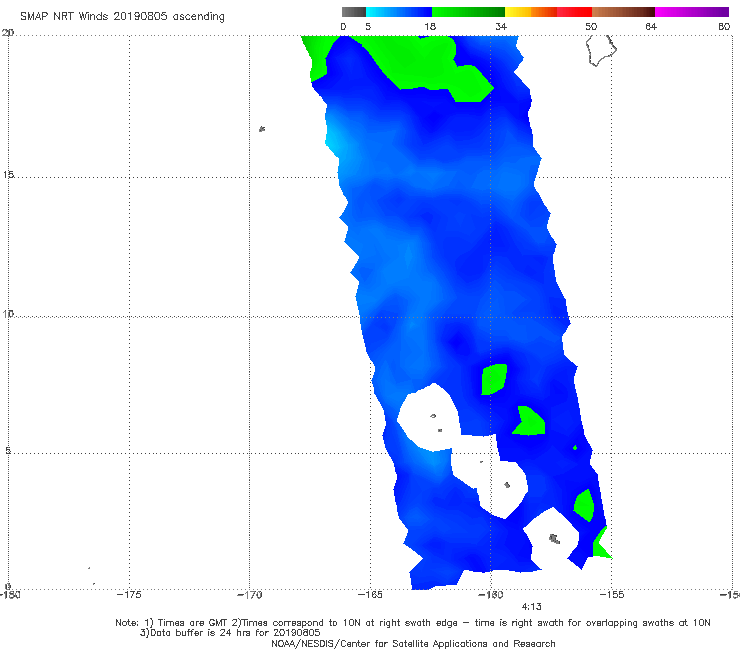
Task: Click the color bar label '18'
Action: coord(430,26)
